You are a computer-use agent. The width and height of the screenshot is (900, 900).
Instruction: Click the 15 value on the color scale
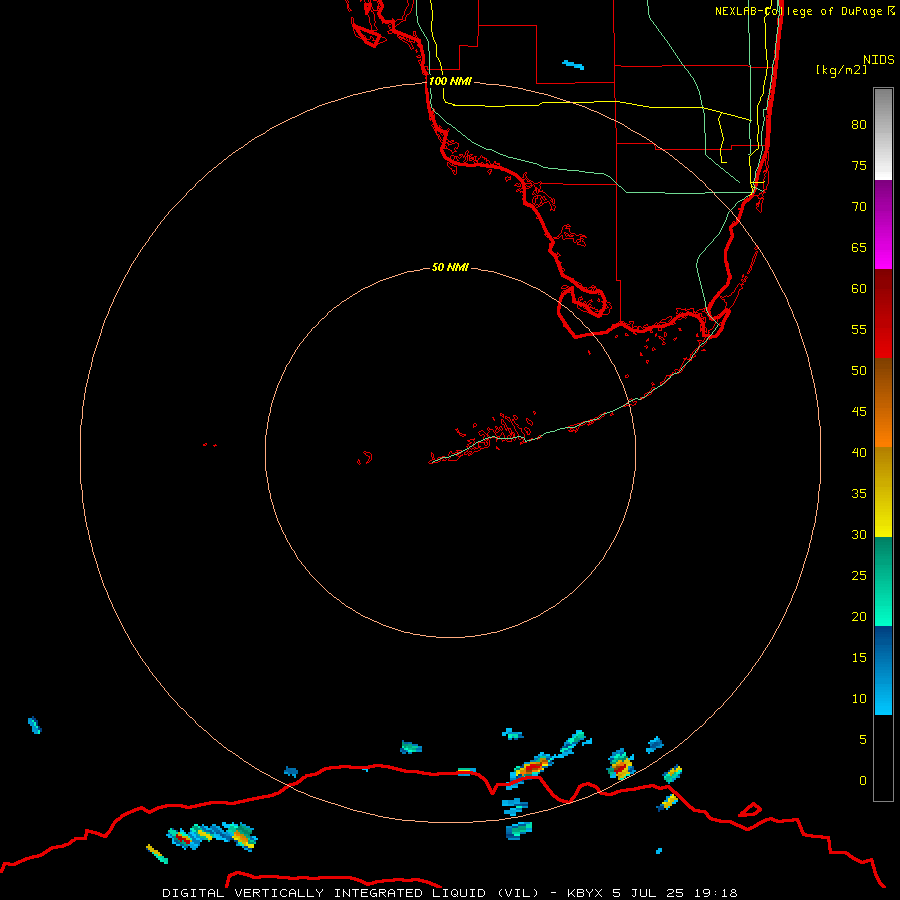(859, 658)
